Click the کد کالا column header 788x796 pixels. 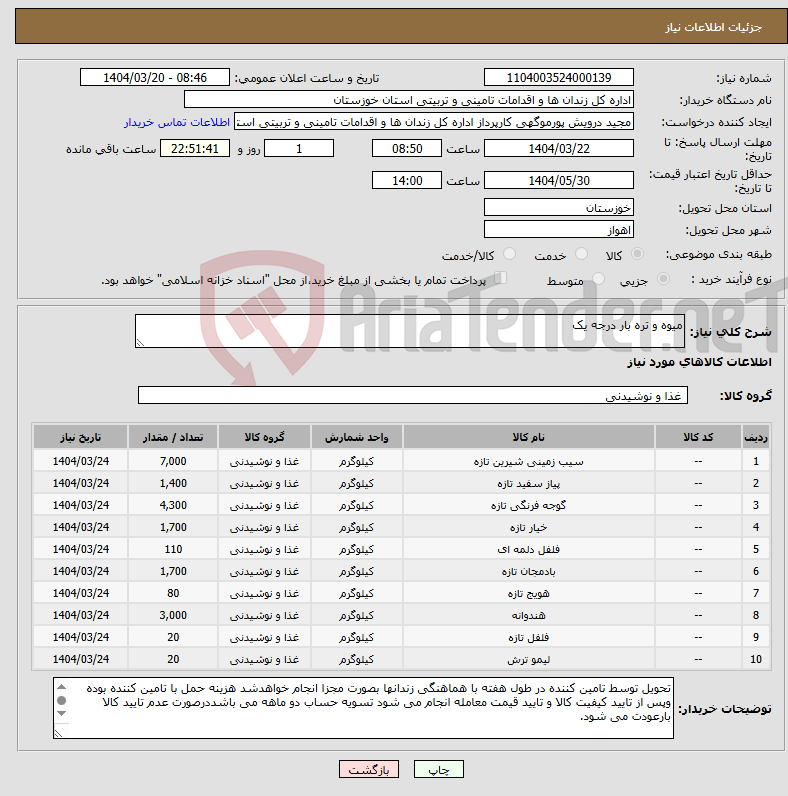698,437
